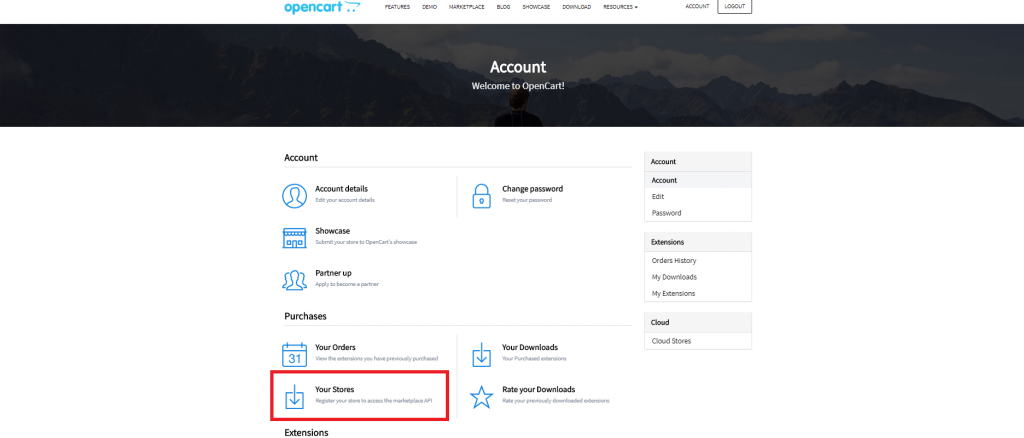This screenshot has width=1024, height=438.
Task: Click 'Submit your store to OpenCart's showcase' text
Action: coord(366,242)
